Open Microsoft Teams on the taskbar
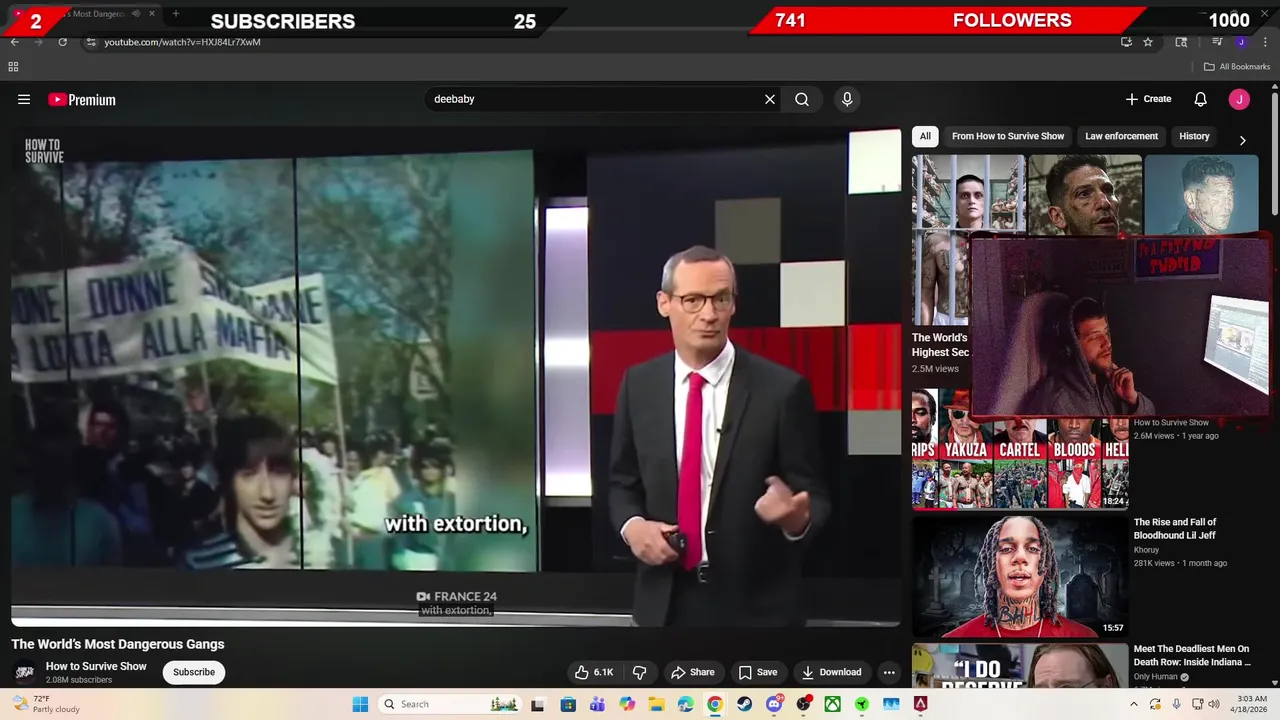Viewport: 1280px width, 720px height. [597, 704]
